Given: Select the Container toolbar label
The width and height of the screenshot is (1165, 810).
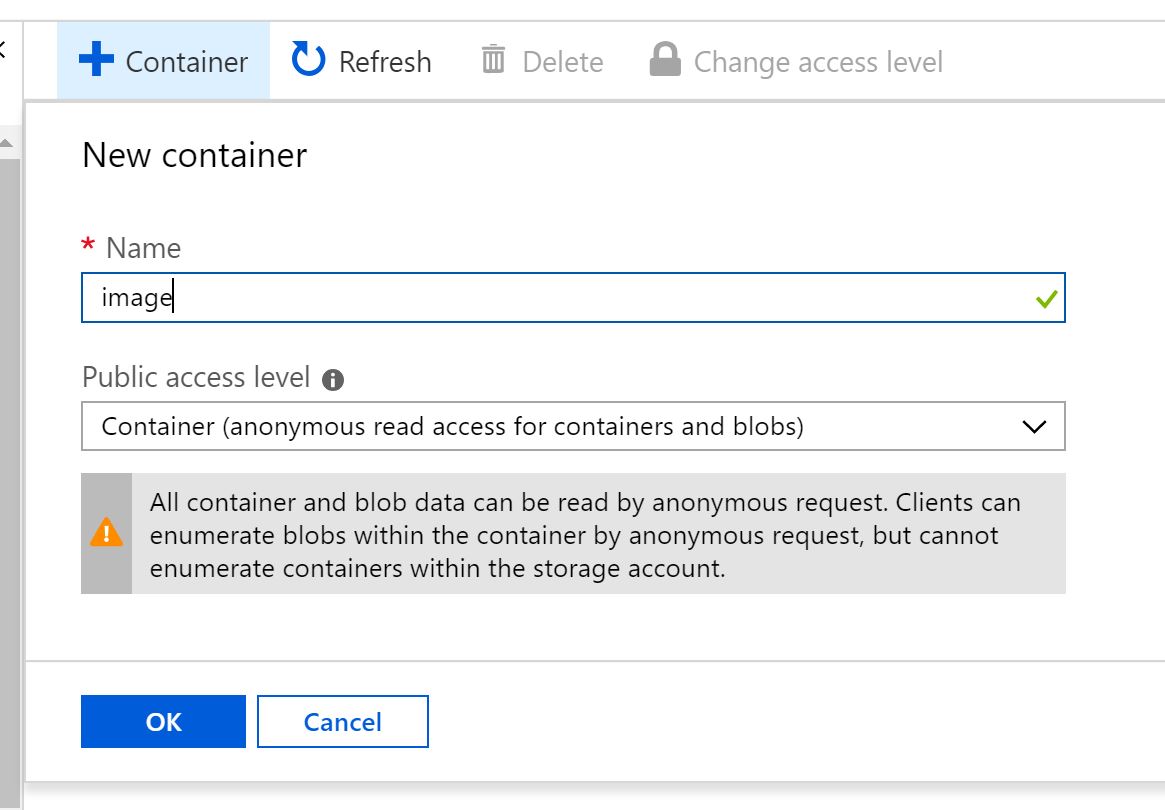Looking at the screenshot, I should point(187,62).
